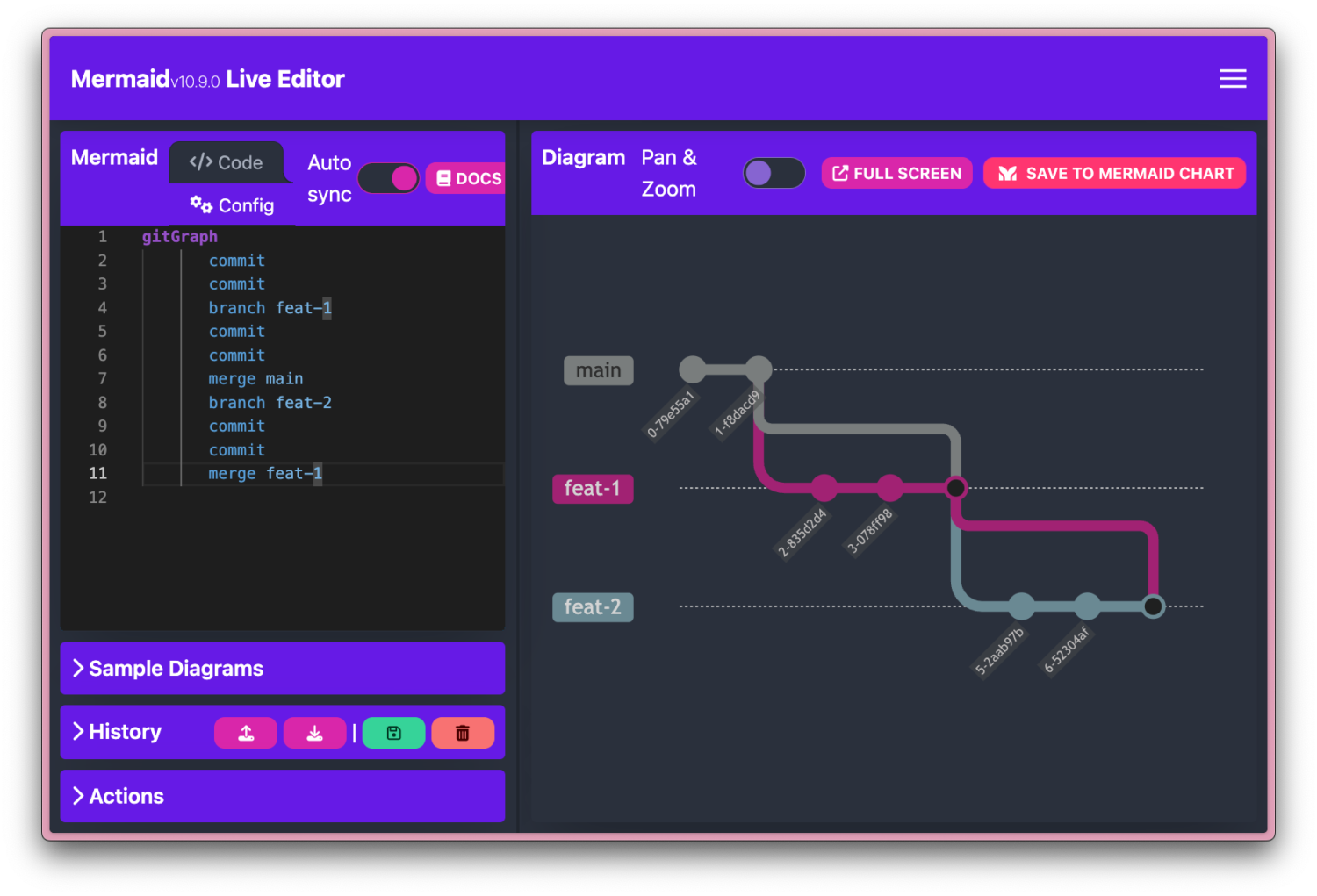
Task: Click 'commit' on editor line 10
Action: click(237, 450)
